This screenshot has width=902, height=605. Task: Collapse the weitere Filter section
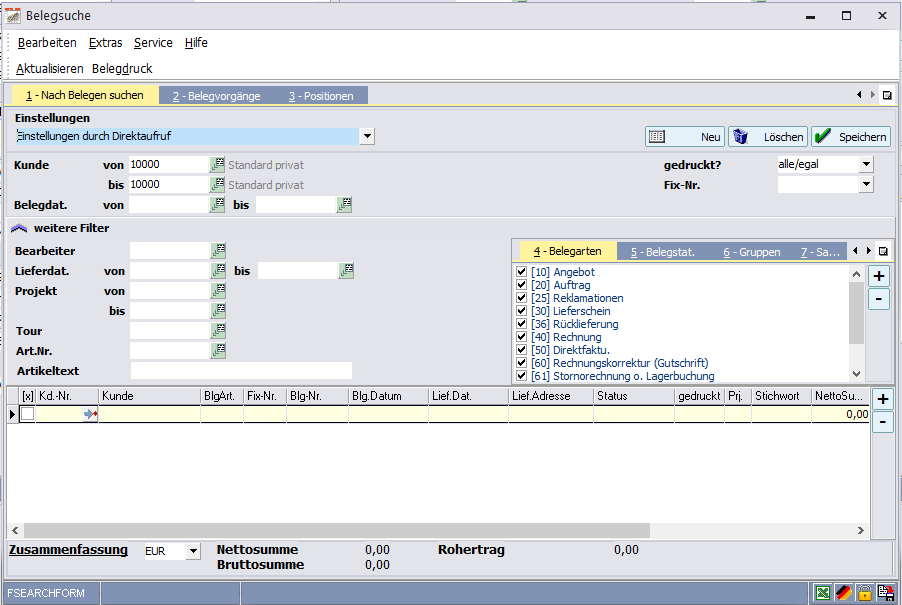pos(19,228)
